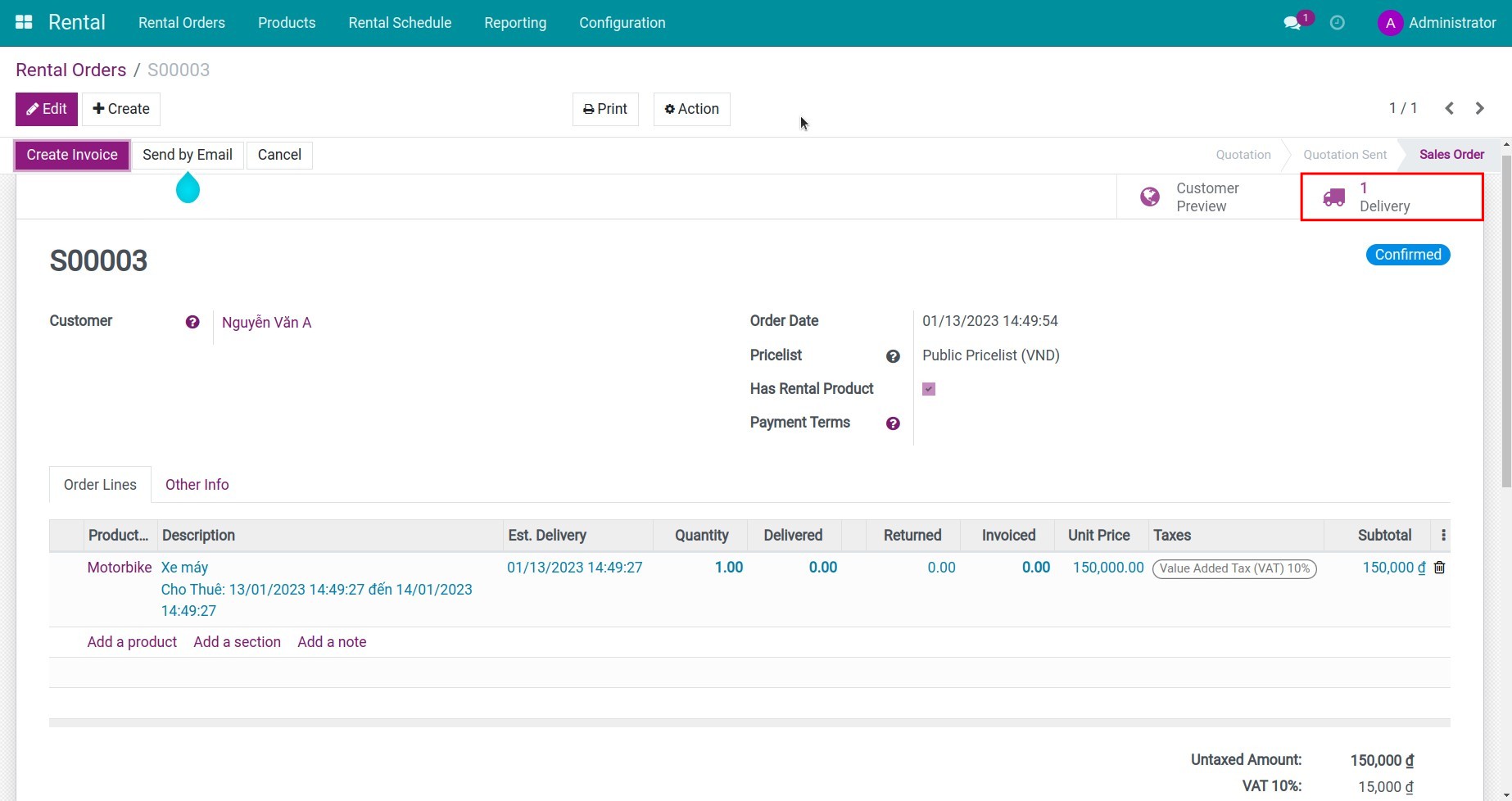The image size is (1512, 801).
Task: Open the Configuration menu
Action: click(x=622, y=23)
